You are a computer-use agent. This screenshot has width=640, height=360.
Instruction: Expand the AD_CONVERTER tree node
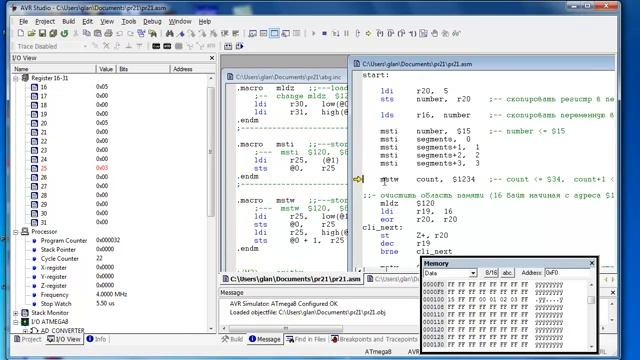click(x=25, y=331)
